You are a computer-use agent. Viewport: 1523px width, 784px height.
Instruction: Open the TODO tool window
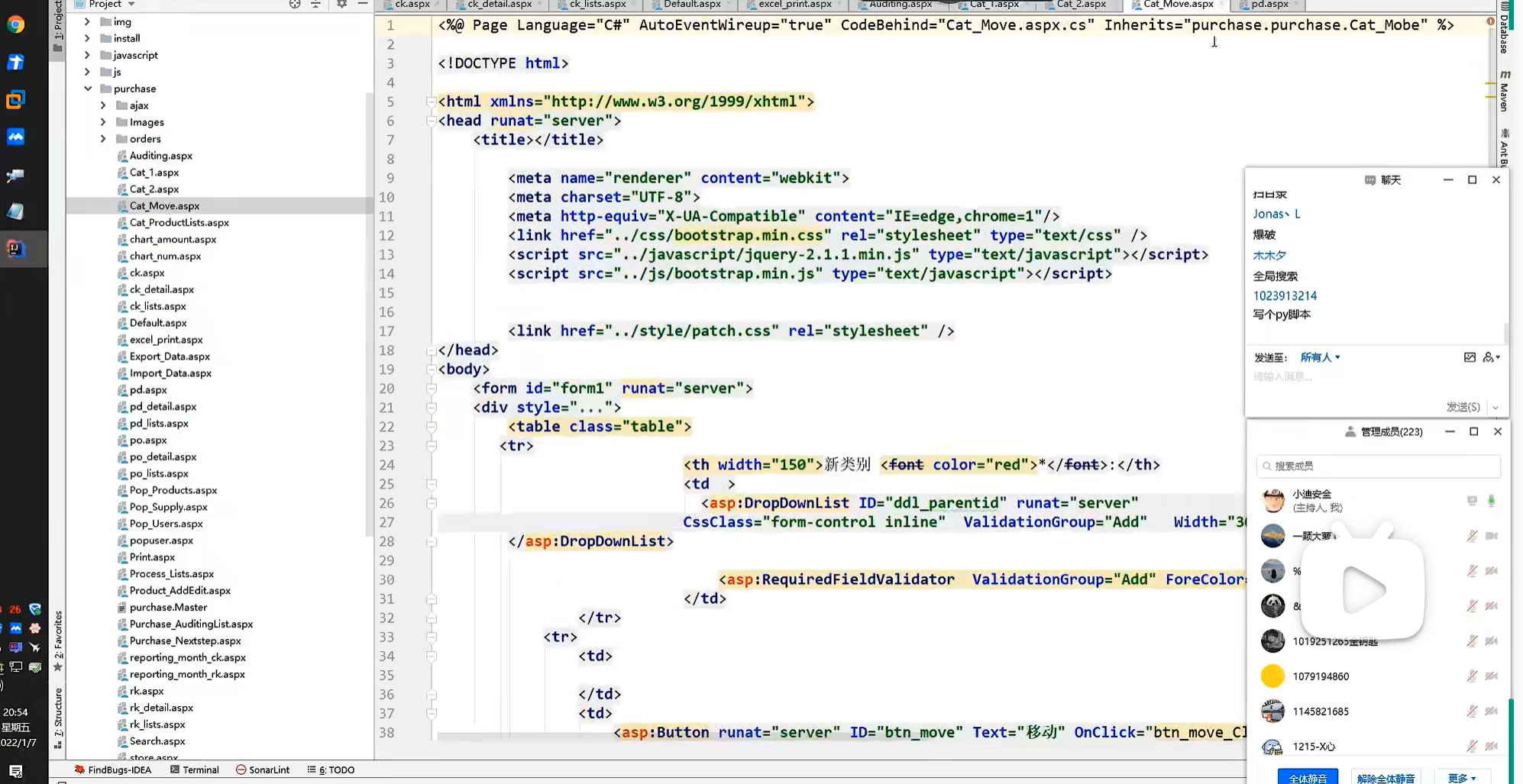(x=331, y=769)
